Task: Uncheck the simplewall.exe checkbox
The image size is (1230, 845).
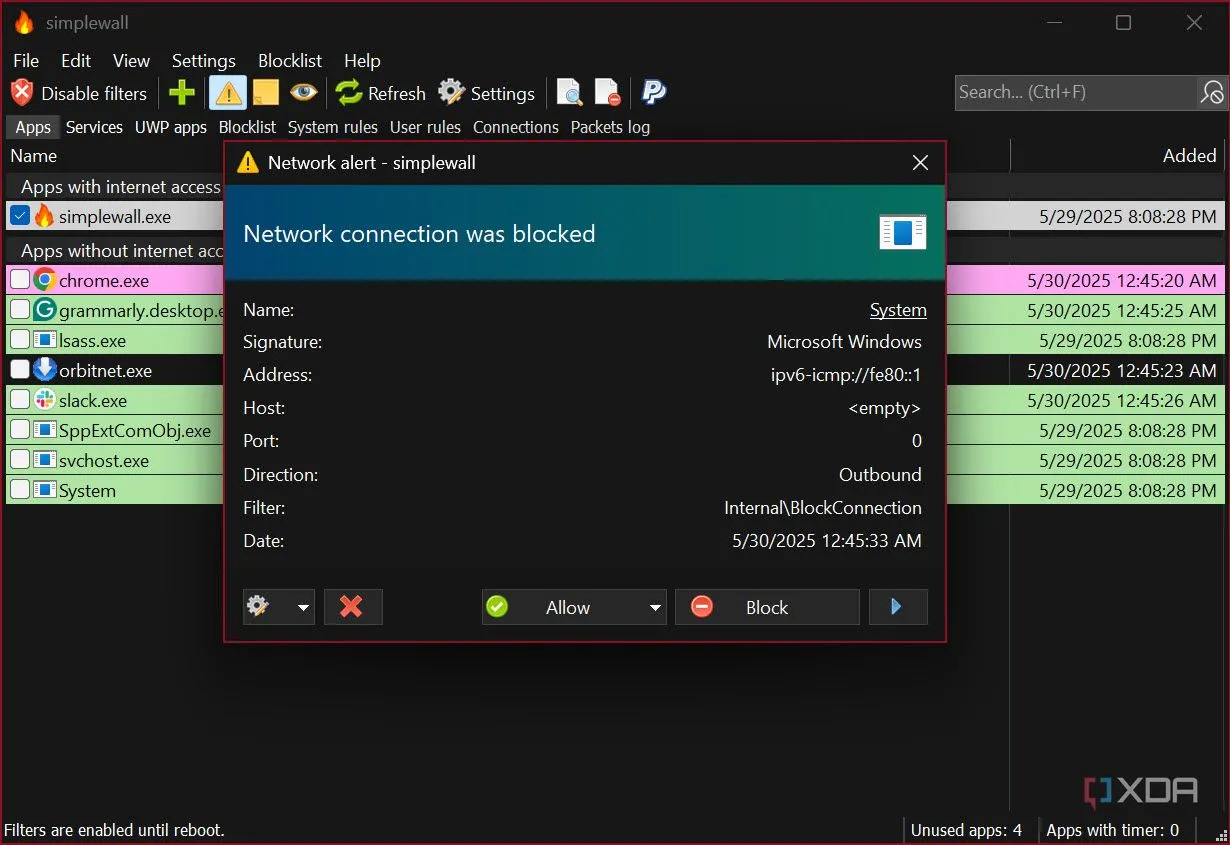Action: click(x=20, y=215)
